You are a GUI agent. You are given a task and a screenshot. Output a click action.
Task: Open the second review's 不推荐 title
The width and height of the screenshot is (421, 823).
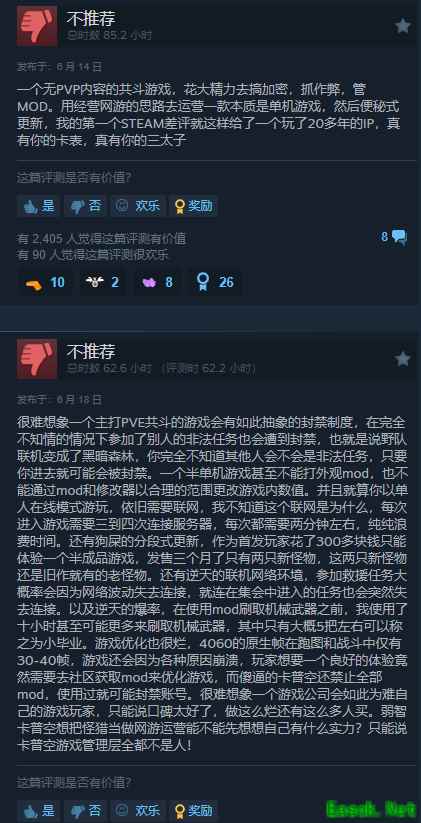click(x=90, y=351)
